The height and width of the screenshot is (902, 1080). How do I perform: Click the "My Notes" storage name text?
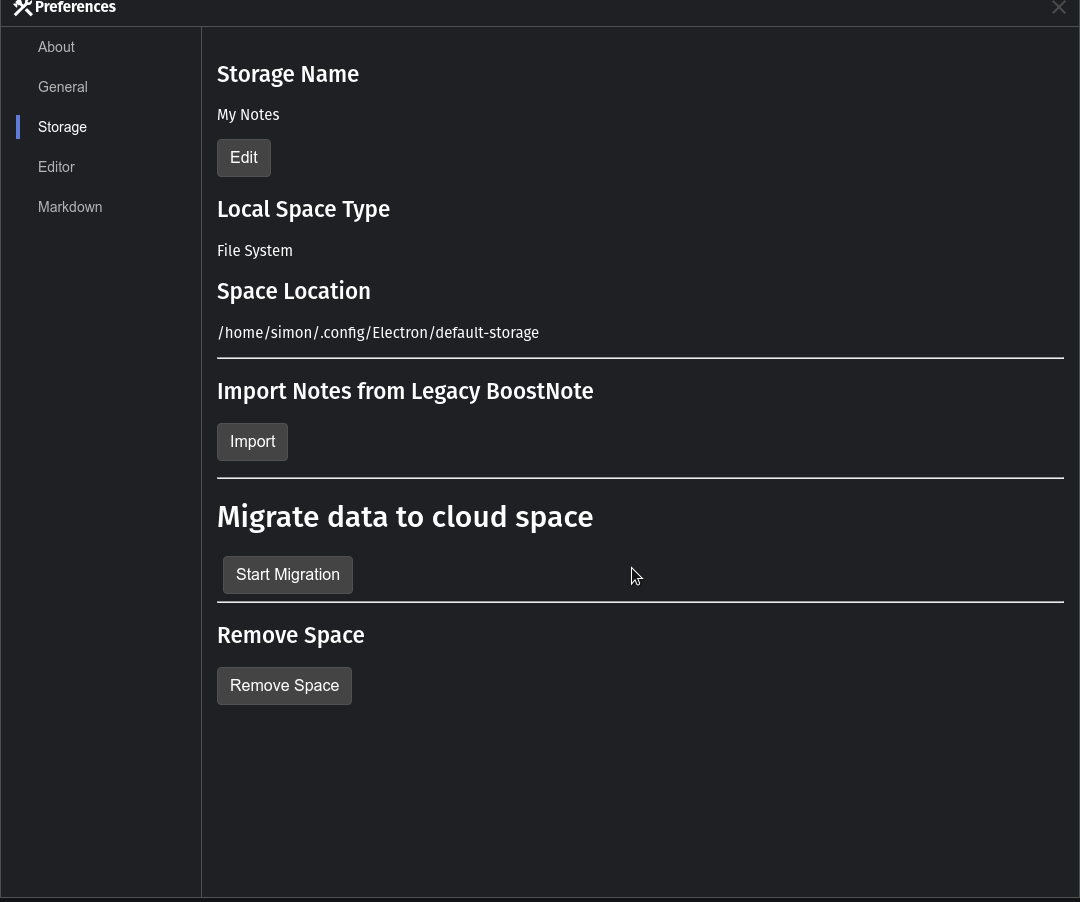pyautogui.click(x=248, y=115)
